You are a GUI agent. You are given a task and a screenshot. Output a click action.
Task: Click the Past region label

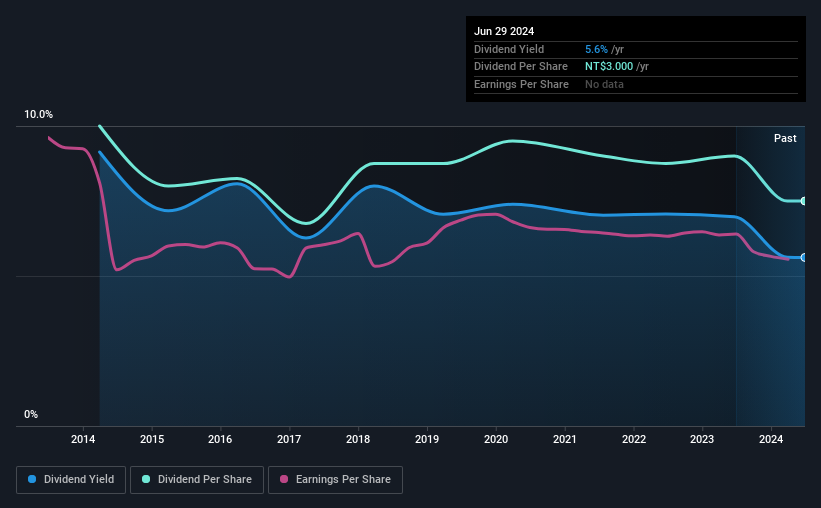(x=785, y=138)
